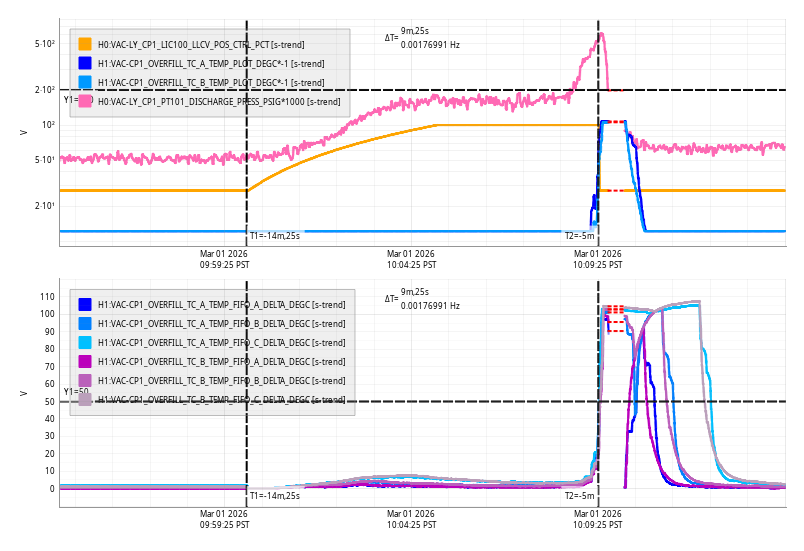Click the T2=-5m cursor label in upper plot
The image size is (804, 551).
click(x=579, y=236)
